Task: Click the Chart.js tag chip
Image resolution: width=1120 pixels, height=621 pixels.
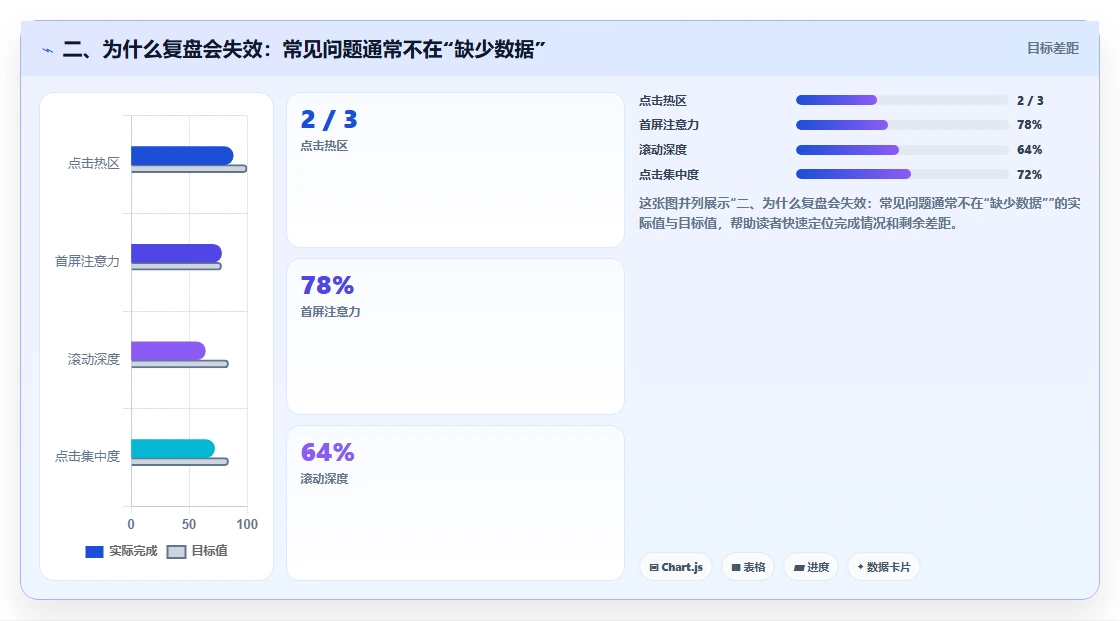Action: 676,567
